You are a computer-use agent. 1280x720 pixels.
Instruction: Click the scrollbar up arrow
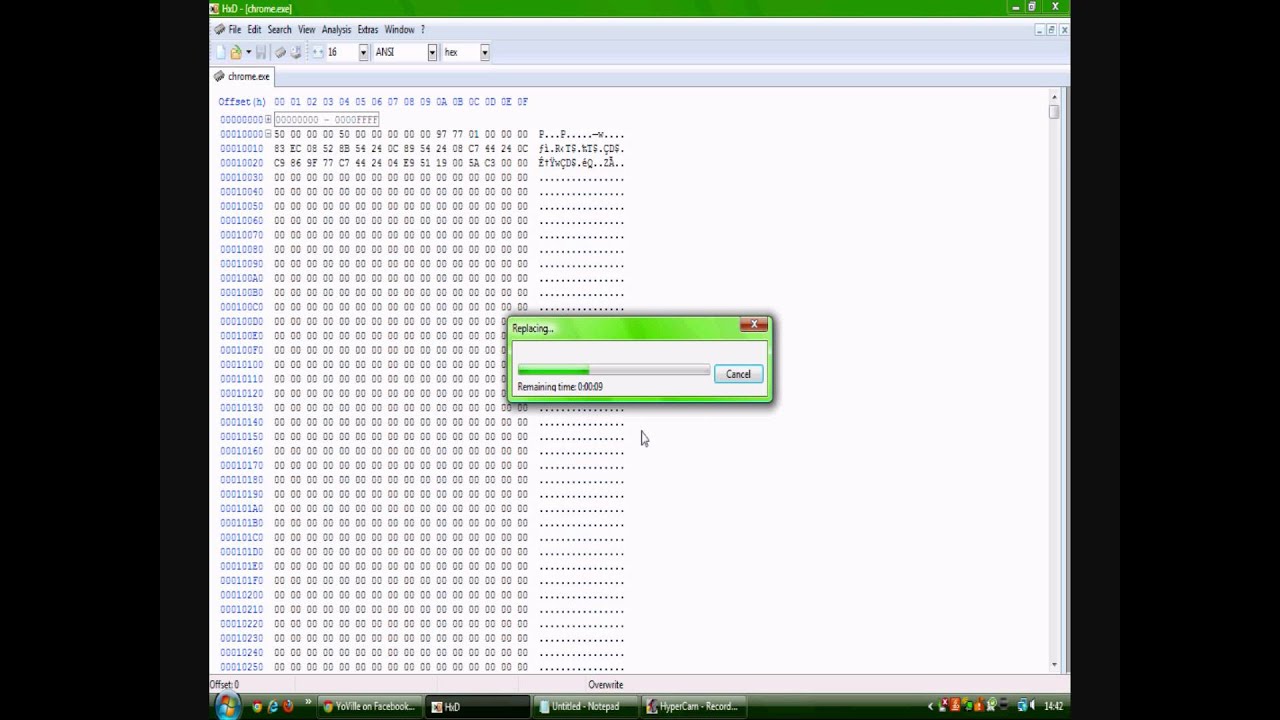tap(1054, 95)
